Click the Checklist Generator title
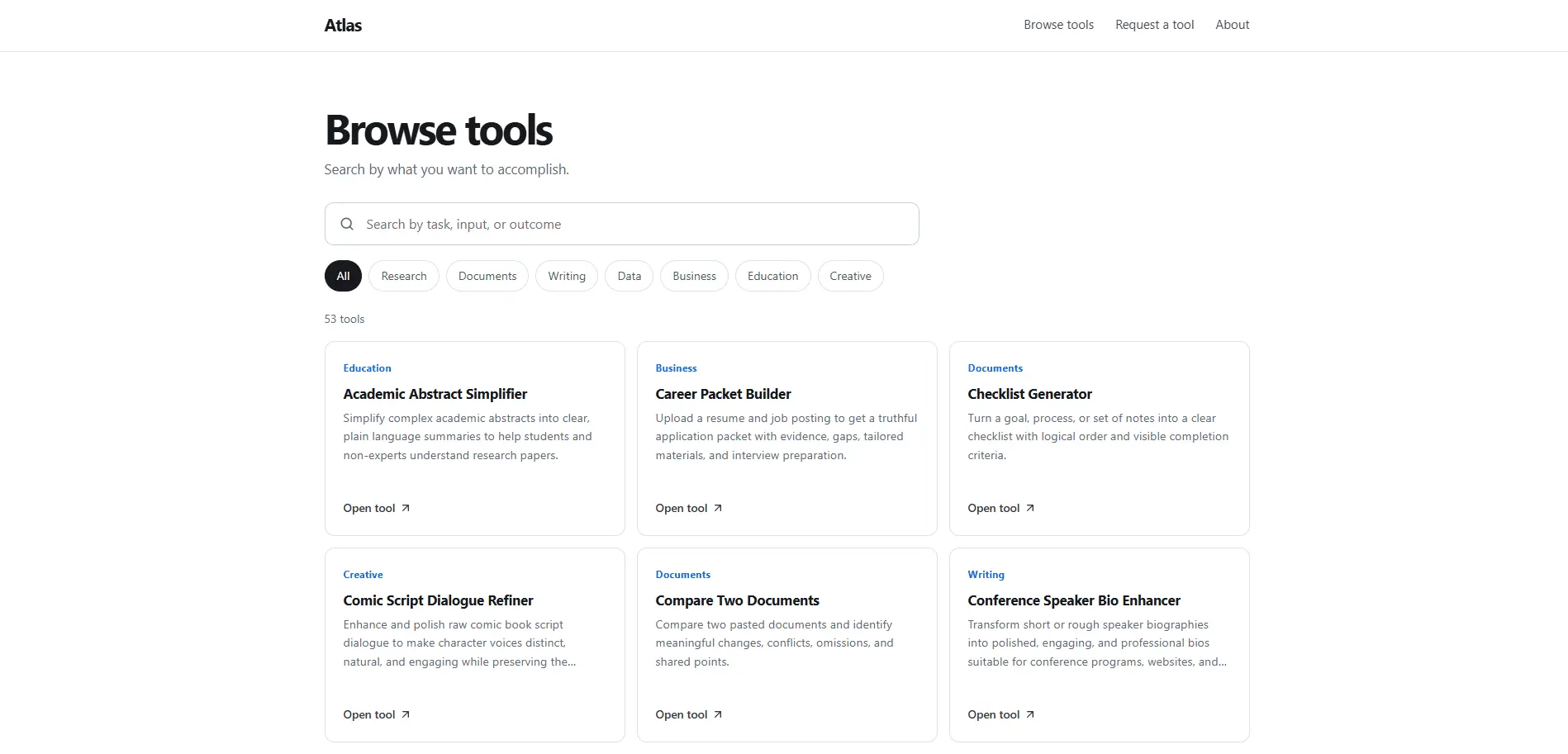 pos(1029,394)
